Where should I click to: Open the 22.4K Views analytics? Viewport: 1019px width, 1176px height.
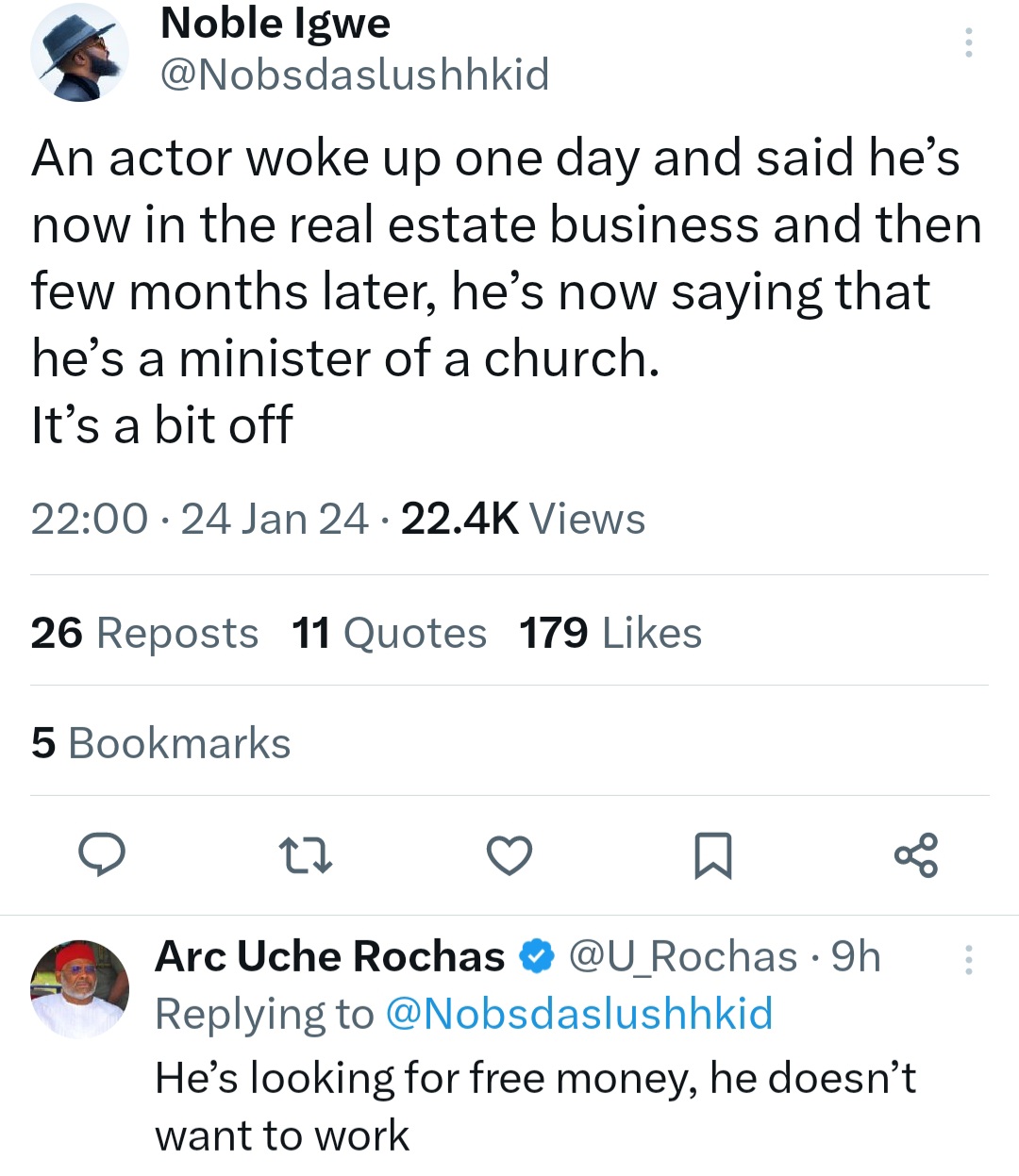click(x=523, y=519)
